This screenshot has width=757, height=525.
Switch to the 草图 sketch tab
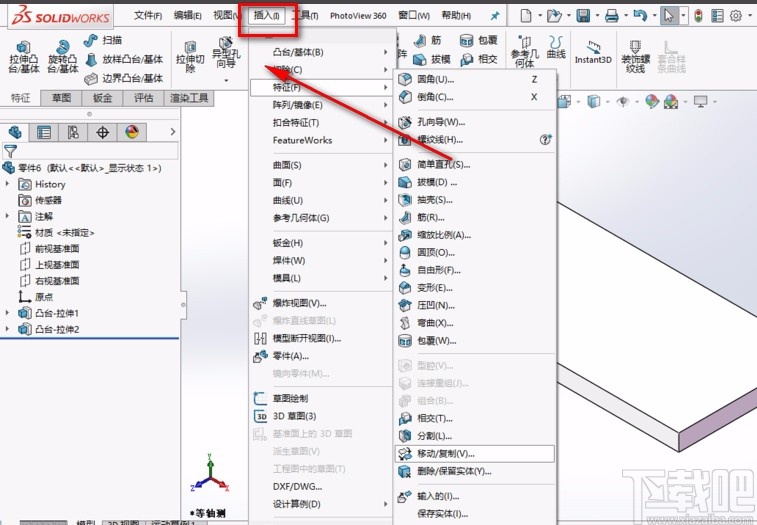point(61,98)
